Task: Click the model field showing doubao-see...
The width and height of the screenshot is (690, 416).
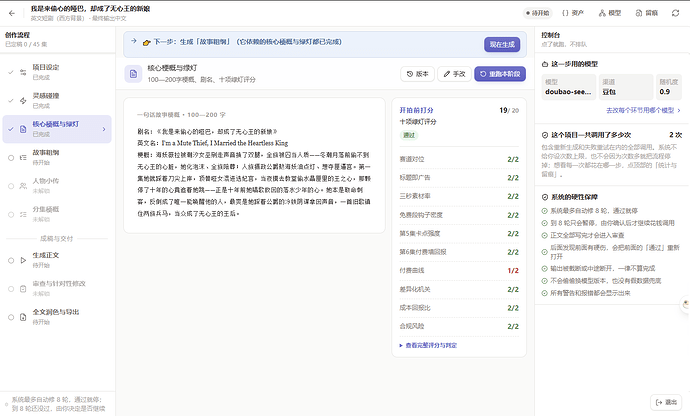Action: pos(569,87)
